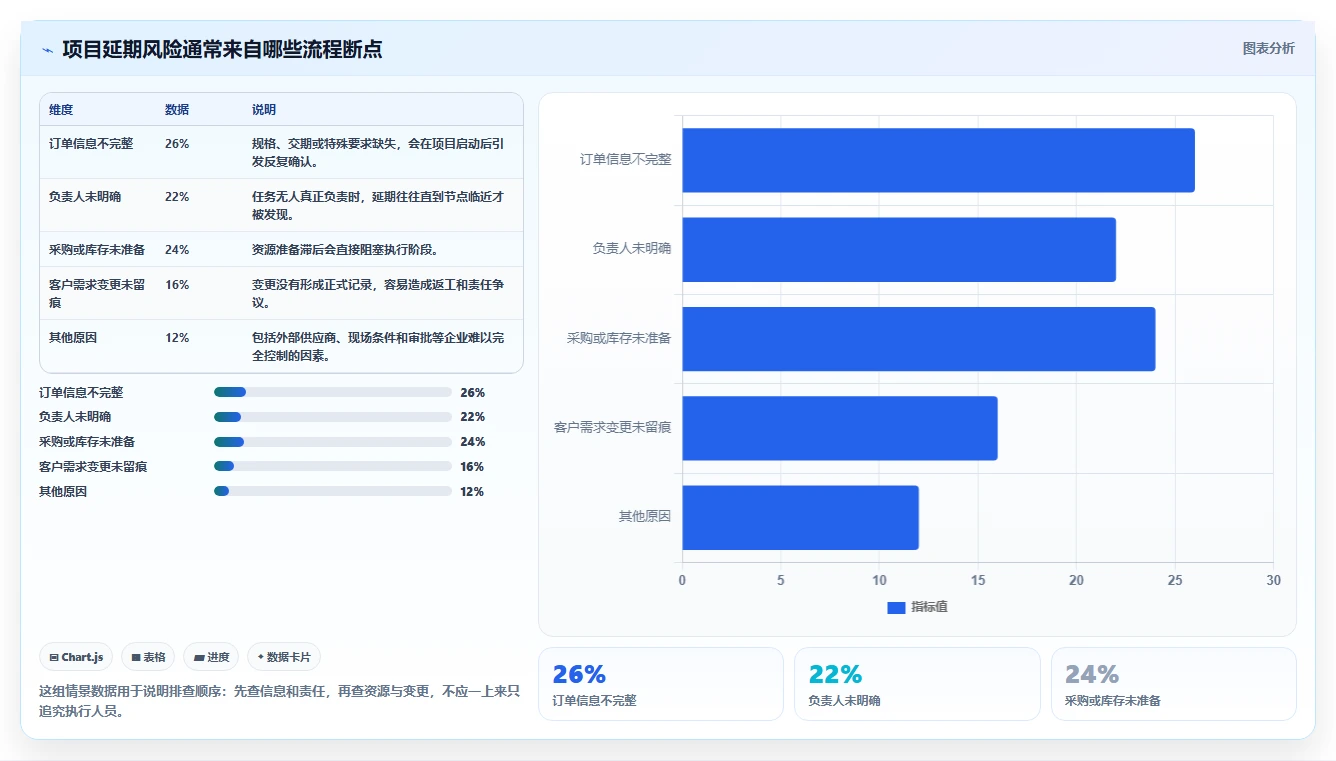Image resolution: width=1336 pixels, height=761 pixels.
Task: Toggle the 指标值 legend swatch
Action: [896, 608]
